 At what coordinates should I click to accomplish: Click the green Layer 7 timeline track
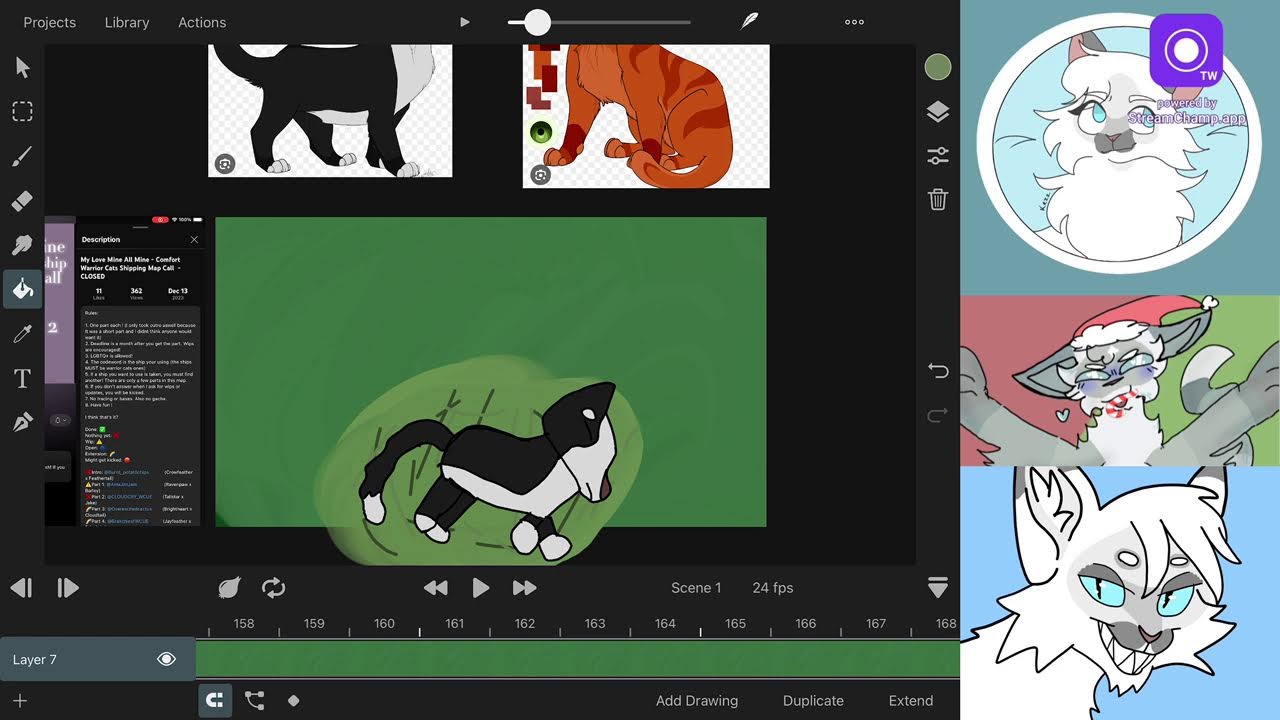pos(578,659)
